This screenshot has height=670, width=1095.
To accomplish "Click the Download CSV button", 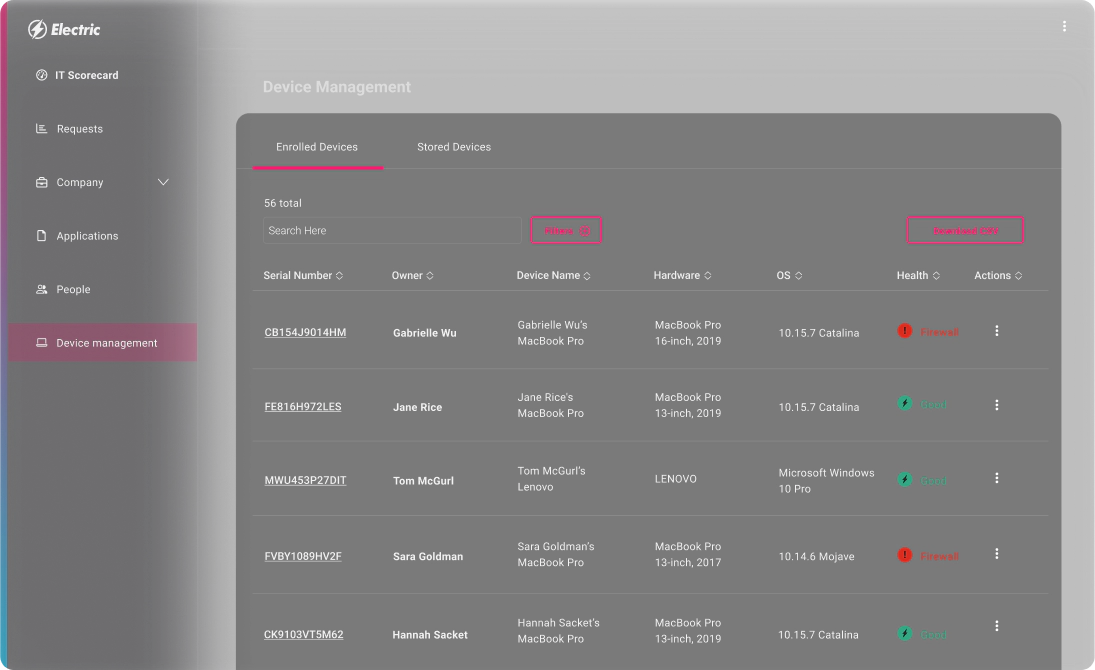I will coord(964,230).
